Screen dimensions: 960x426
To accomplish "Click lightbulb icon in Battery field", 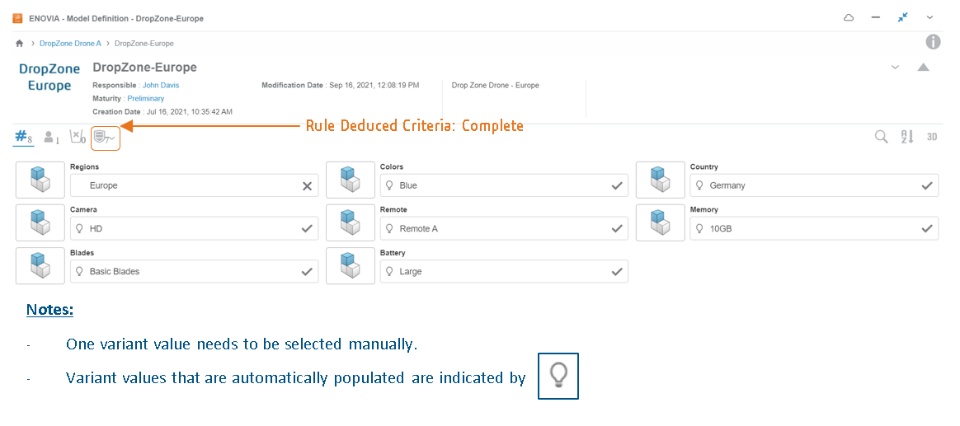I will [389, 271].
